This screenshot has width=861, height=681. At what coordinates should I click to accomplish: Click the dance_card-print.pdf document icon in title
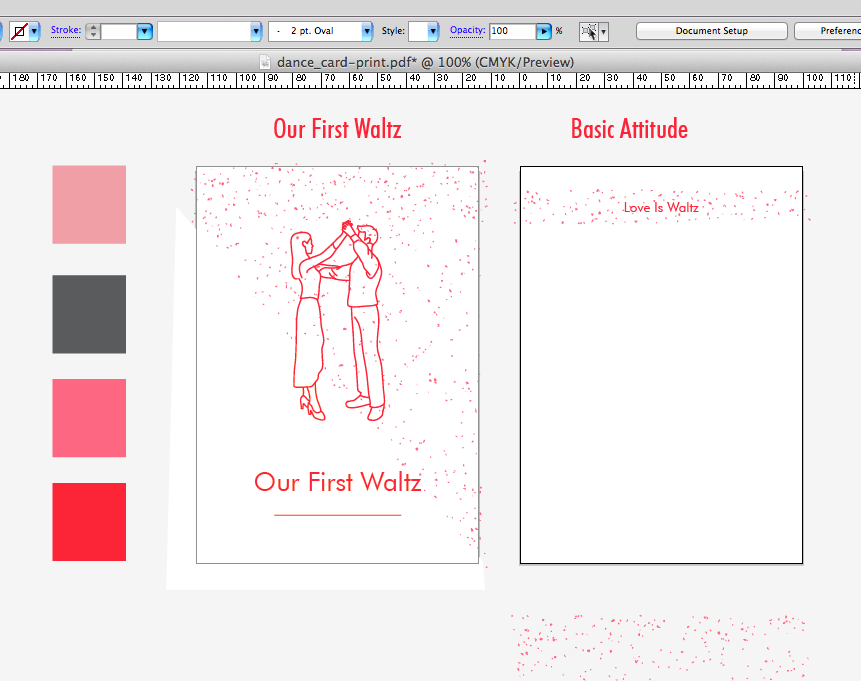coord(265,62)
